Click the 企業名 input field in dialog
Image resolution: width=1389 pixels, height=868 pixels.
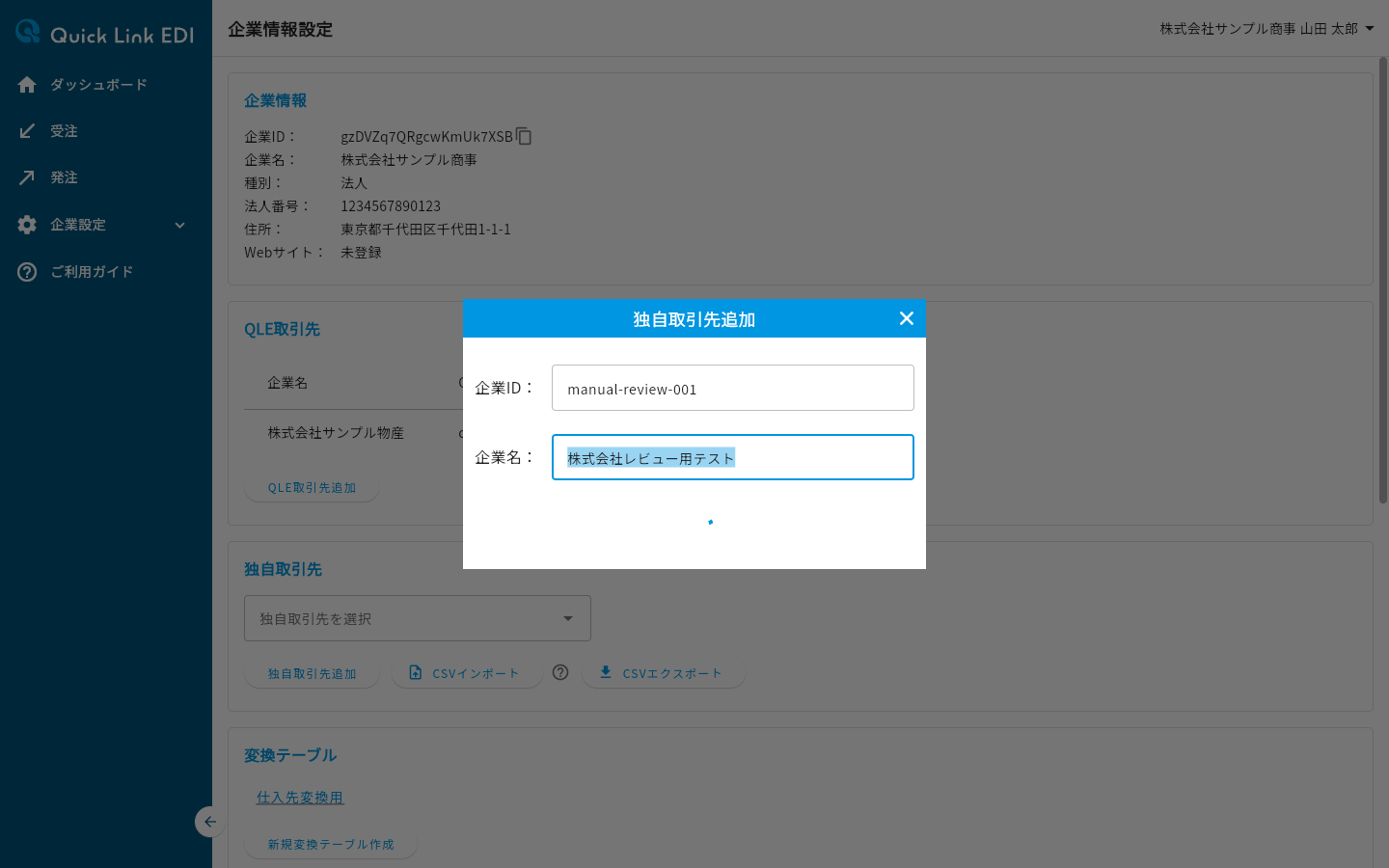[x=733, y=457]
